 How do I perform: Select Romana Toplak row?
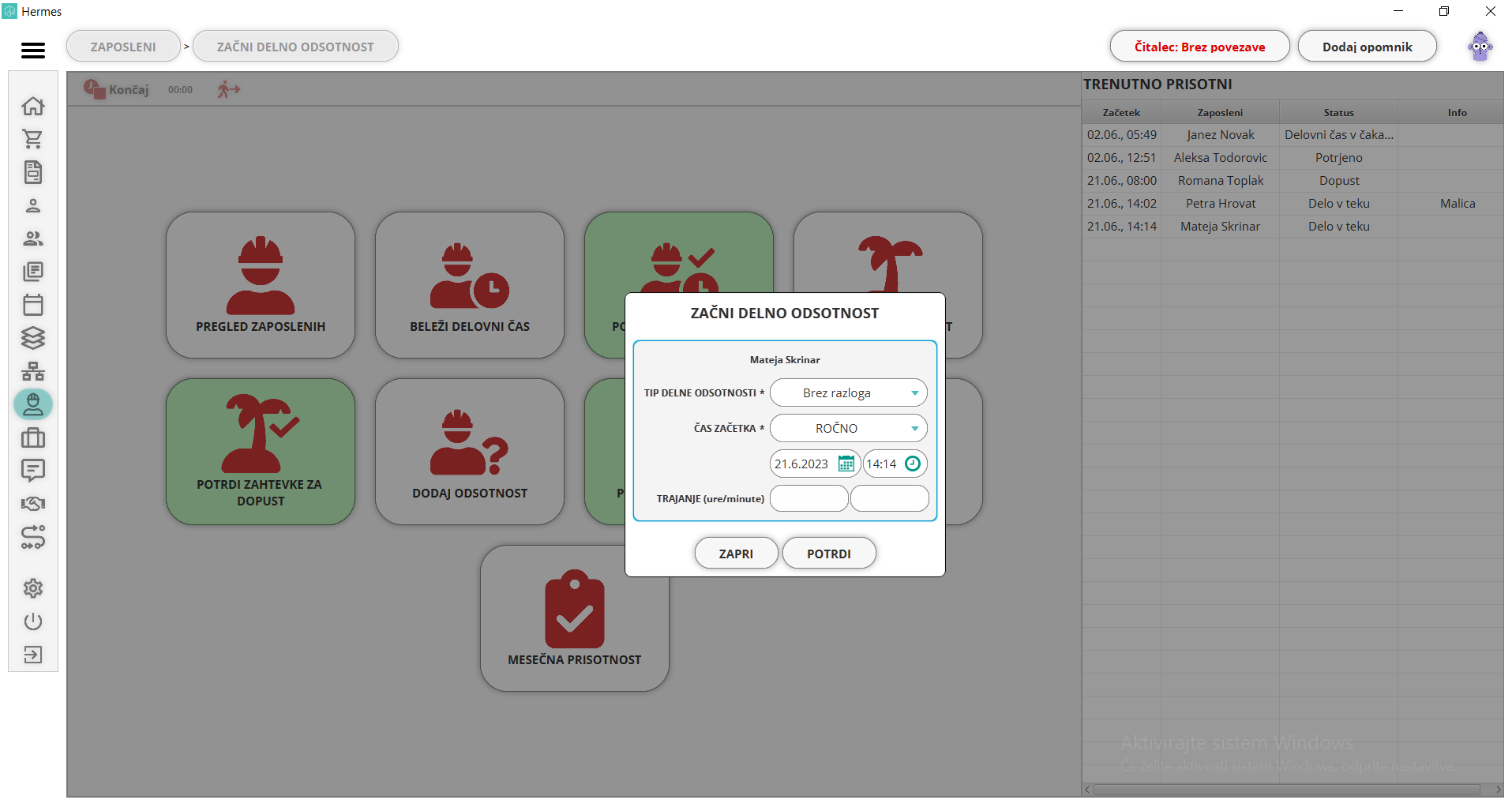tap(1293, 181)
